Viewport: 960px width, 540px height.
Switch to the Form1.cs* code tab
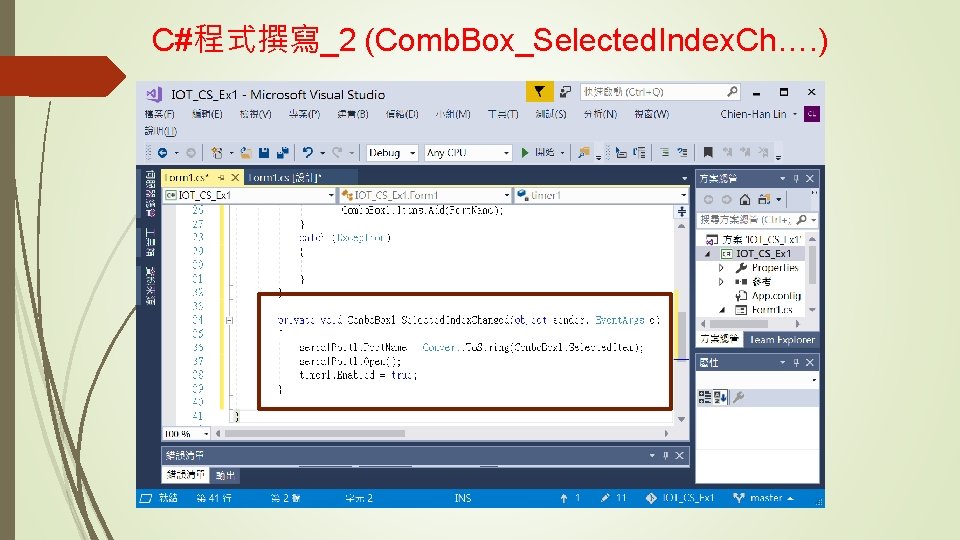pos(187,178)
